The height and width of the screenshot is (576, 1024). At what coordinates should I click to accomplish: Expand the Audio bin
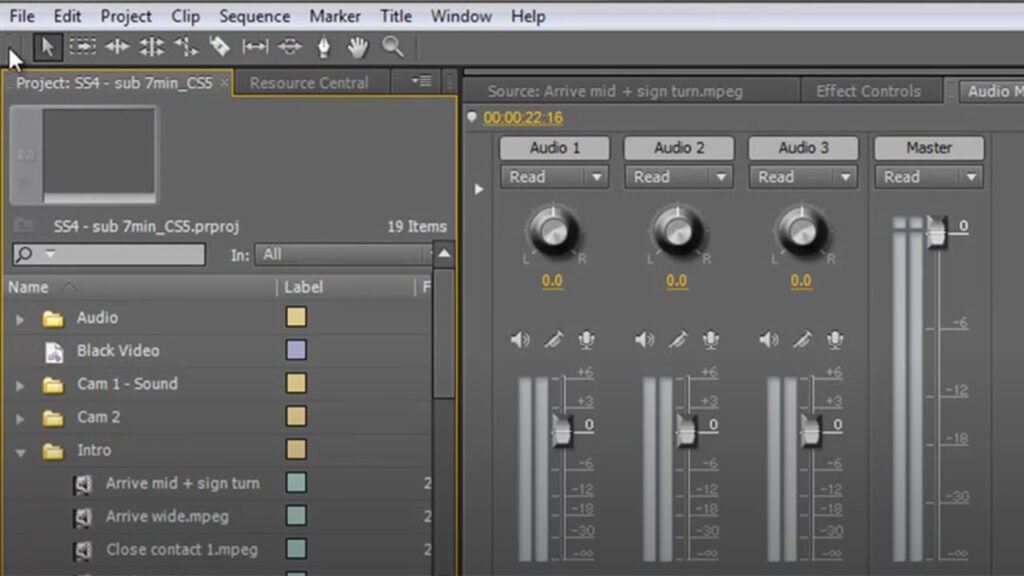pos(20,319)
